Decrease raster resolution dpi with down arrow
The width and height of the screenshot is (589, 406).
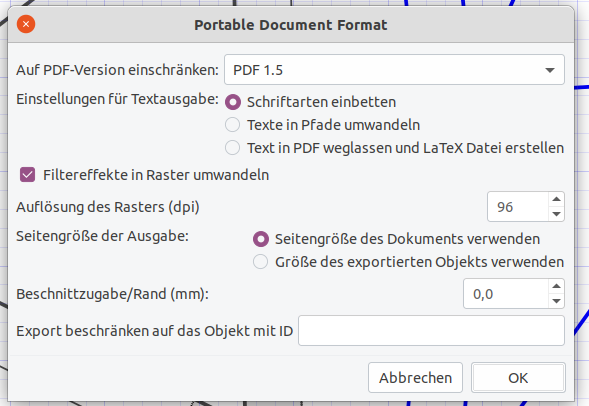click(x=556, y=214)
